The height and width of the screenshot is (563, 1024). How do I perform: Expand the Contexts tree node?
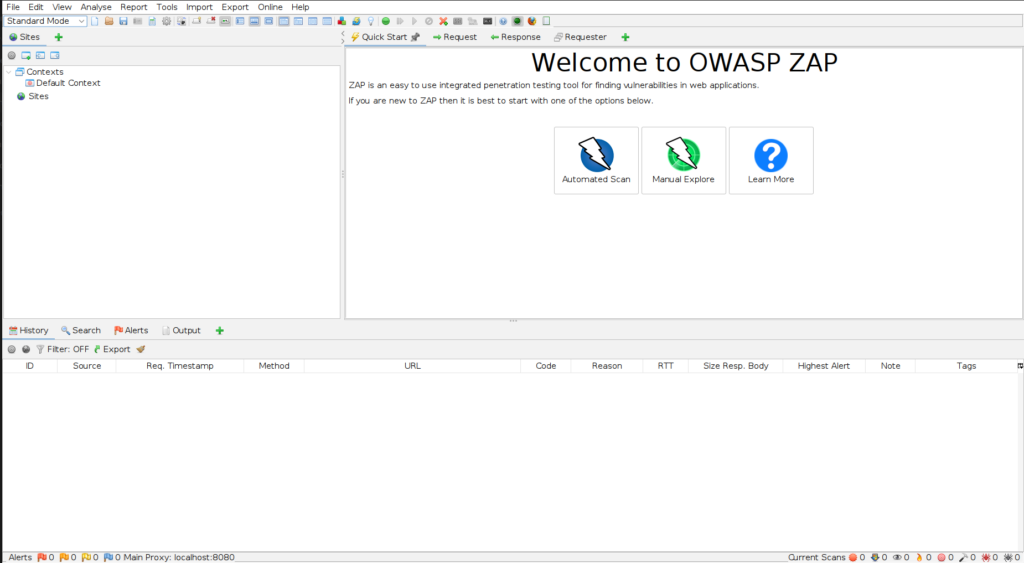point(9,72)
